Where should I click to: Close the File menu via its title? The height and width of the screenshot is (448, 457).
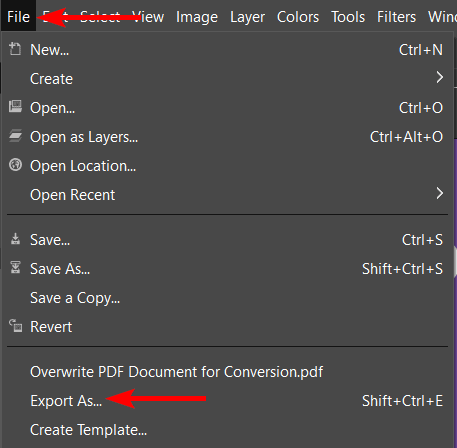18,17
